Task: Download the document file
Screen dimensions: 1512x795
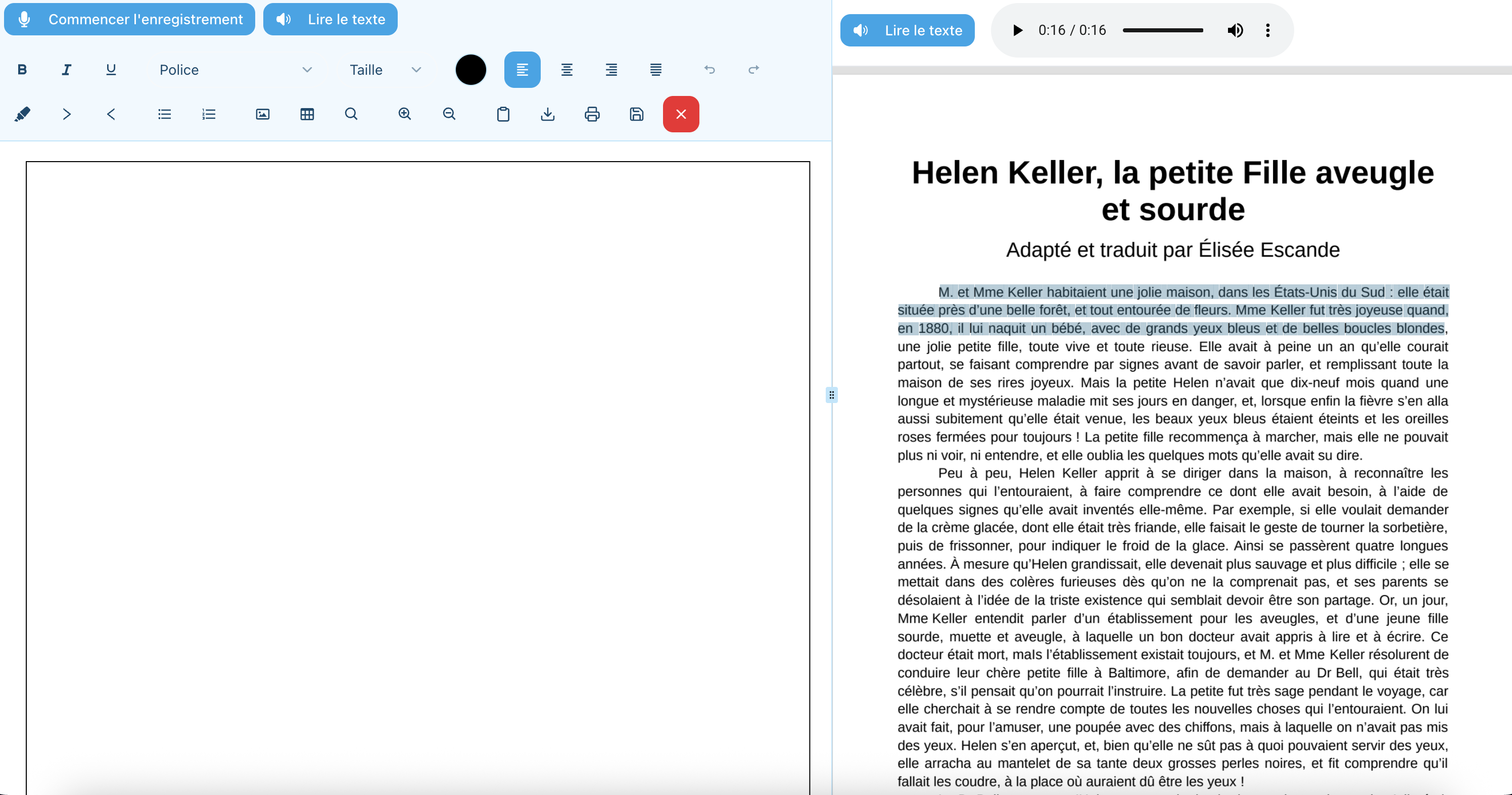Action: (548, 114)
